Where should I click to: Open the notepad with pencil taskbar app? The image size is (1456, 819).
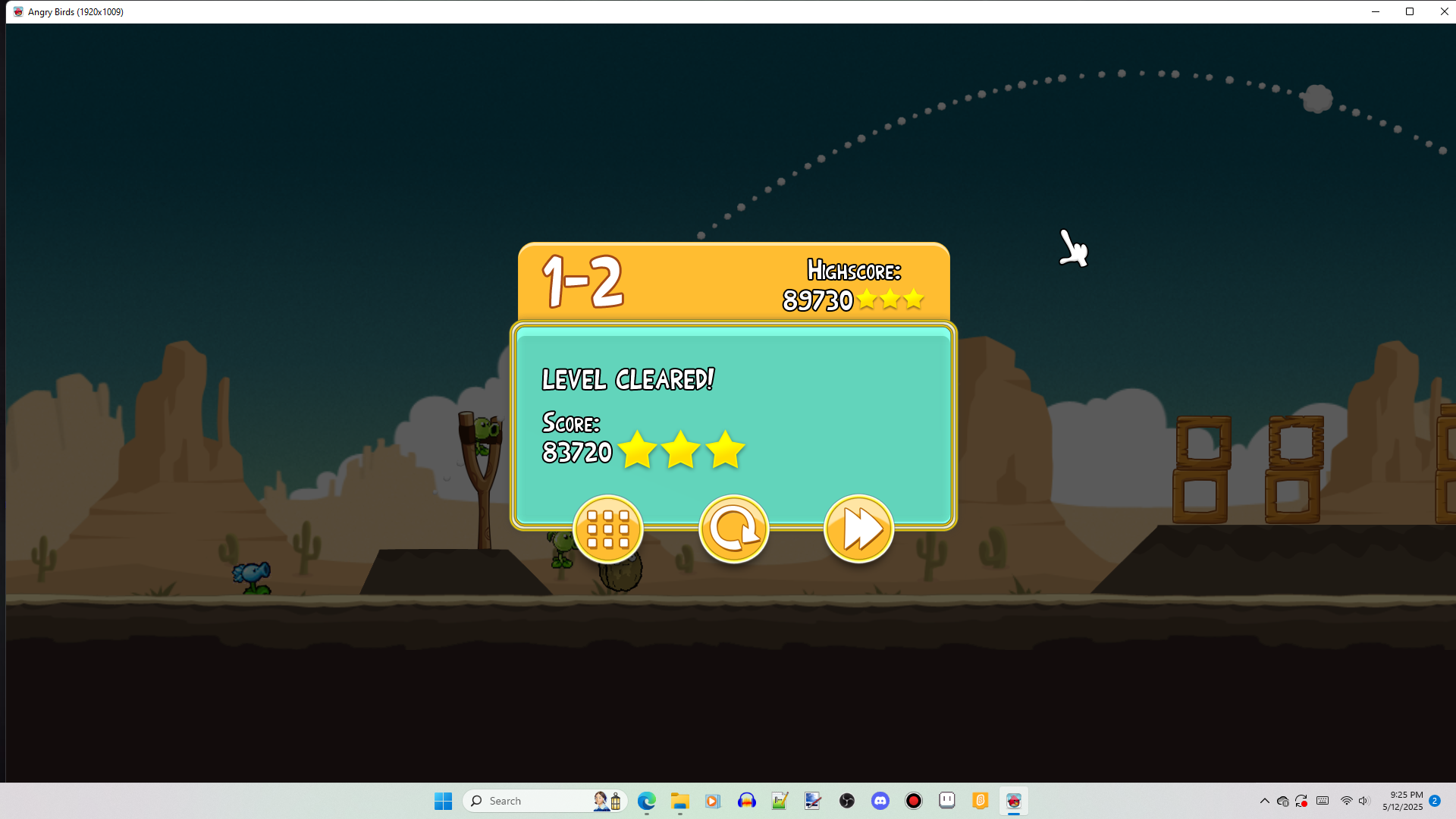pos(780,801)
